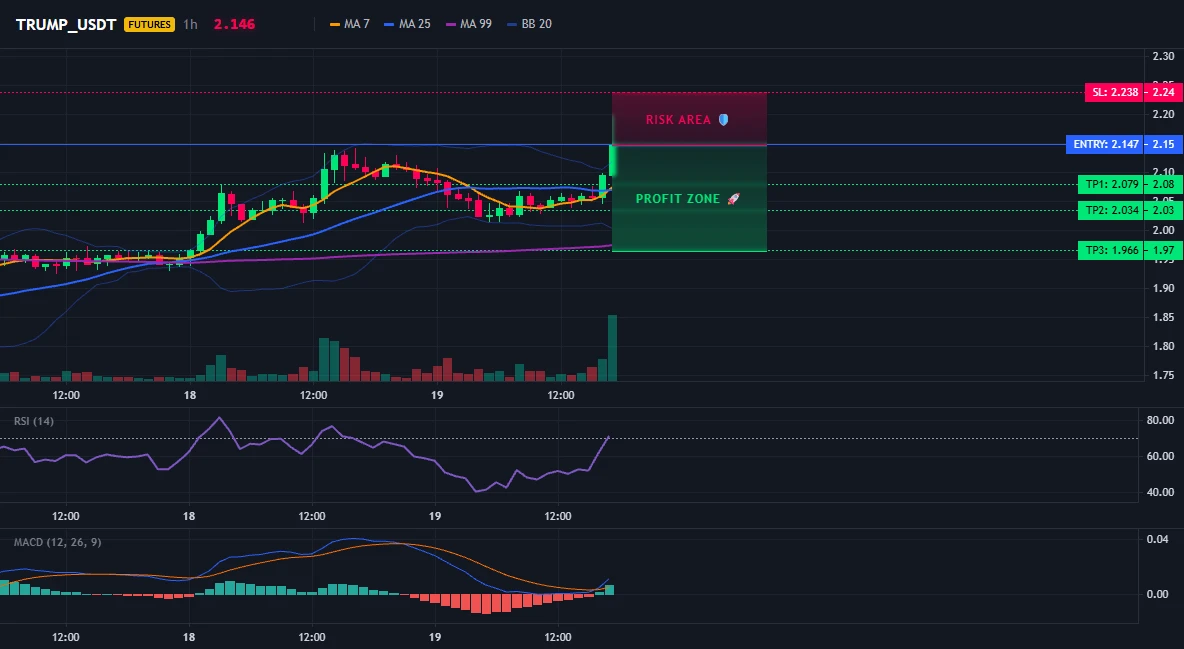Click the 0.04 level on MACD axis
1184x649 pixels.
1158,539
